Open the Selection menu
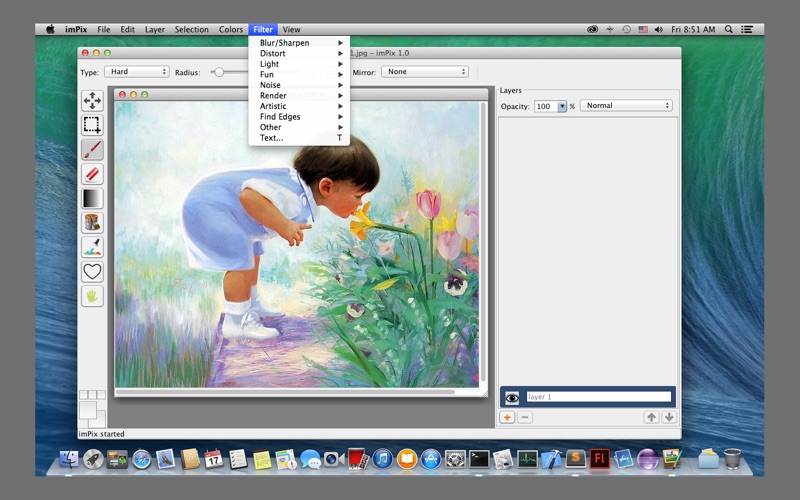Screen dimensions: 800x500 click(191, 30)
